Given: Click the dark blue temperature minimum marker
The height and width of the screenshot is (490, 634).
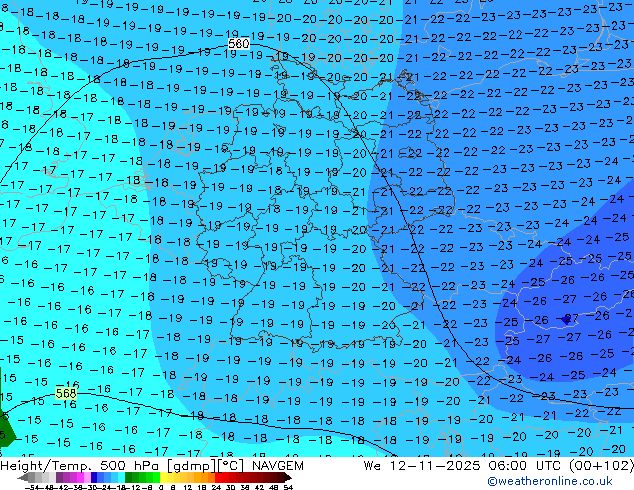Looking at the screenshot, I should click(568, 319).
